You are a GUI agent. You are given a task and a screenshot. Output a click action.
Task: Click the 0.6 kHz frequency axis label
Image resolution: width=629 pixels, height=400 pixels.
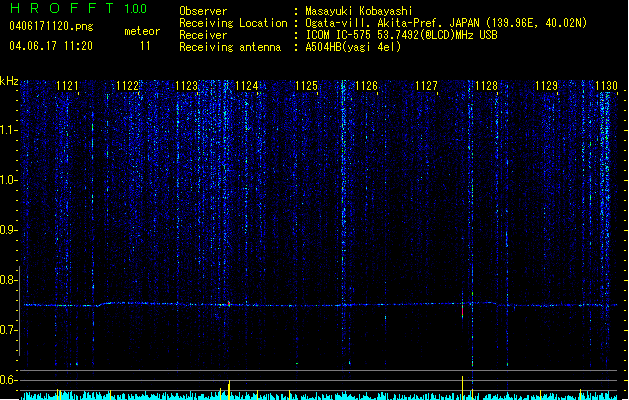[x=8, y=380]
